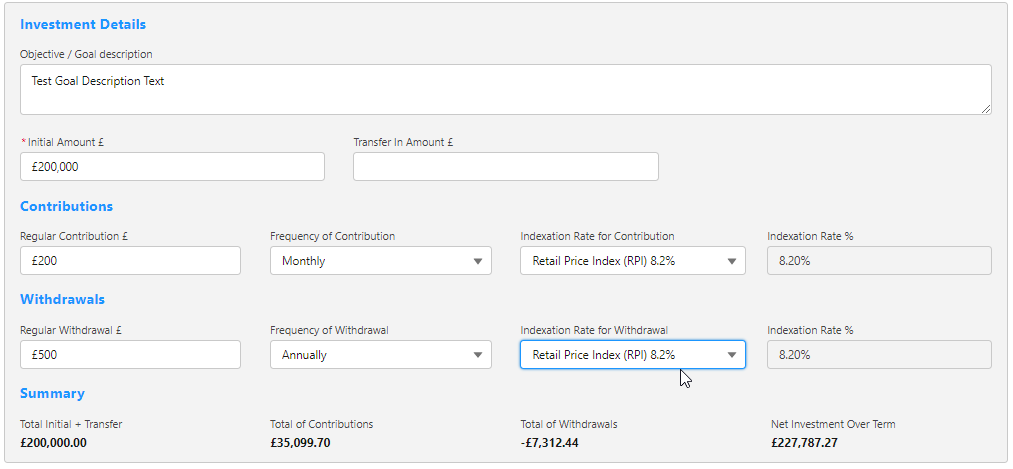Viewport: 1013px width, 469px height.
Task: Click the Investment Details section heading
Action: coord(83,24)
